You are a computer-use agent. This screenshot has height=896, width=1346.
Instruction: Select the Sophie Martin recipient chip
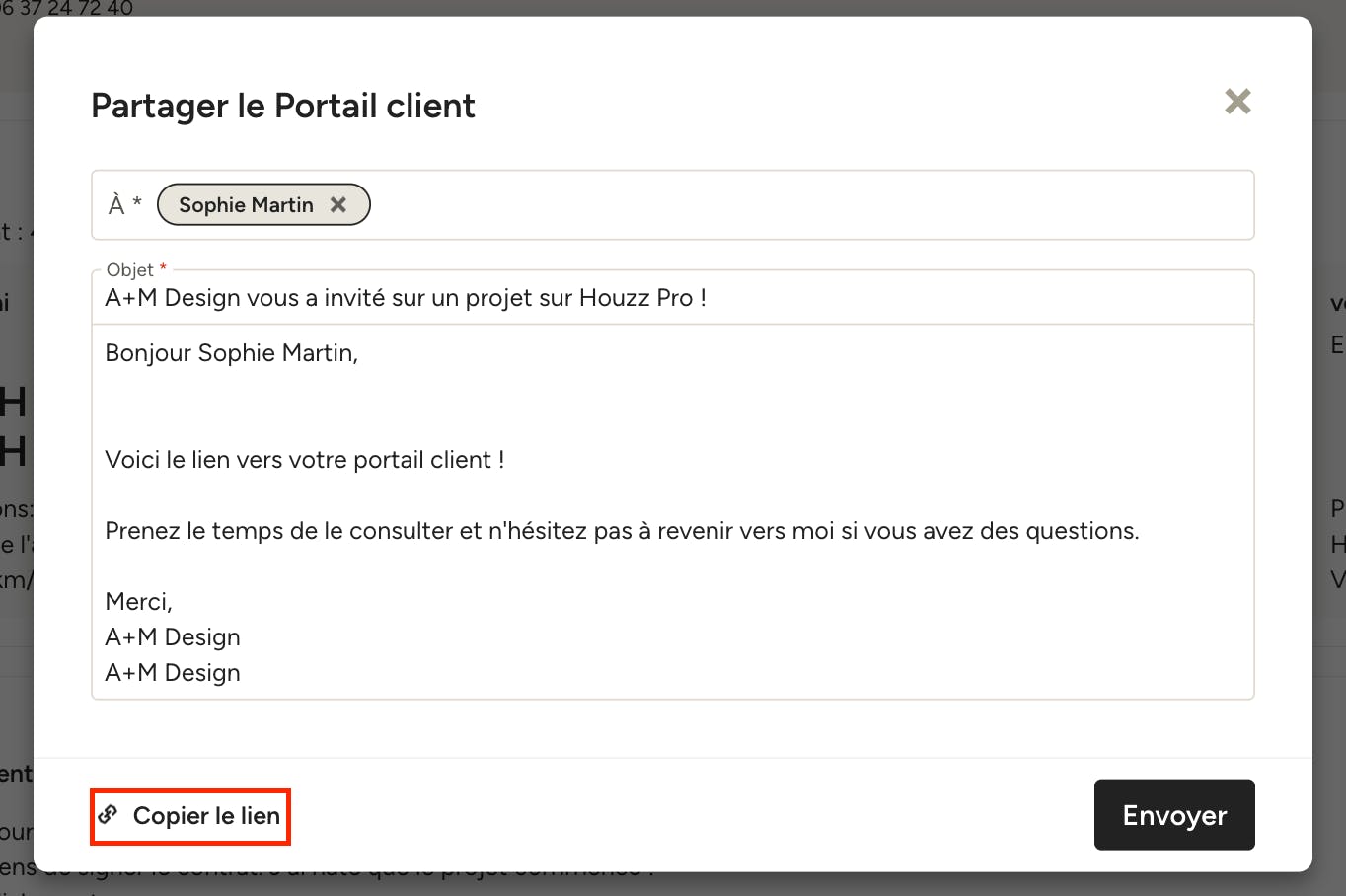(247, 204)
